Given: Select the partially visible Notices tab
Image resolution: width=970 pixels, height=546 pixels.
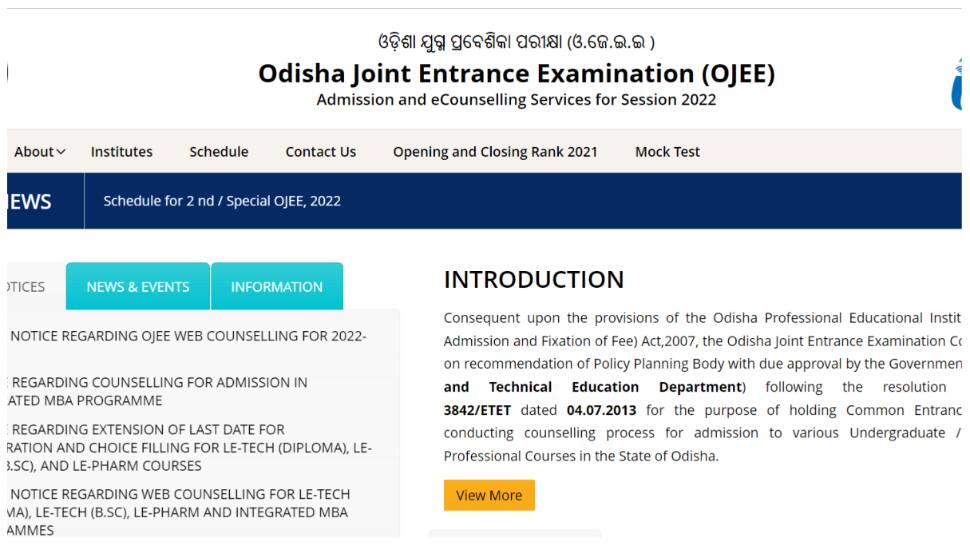Looking at the screenshot, I should click(26, 286).
